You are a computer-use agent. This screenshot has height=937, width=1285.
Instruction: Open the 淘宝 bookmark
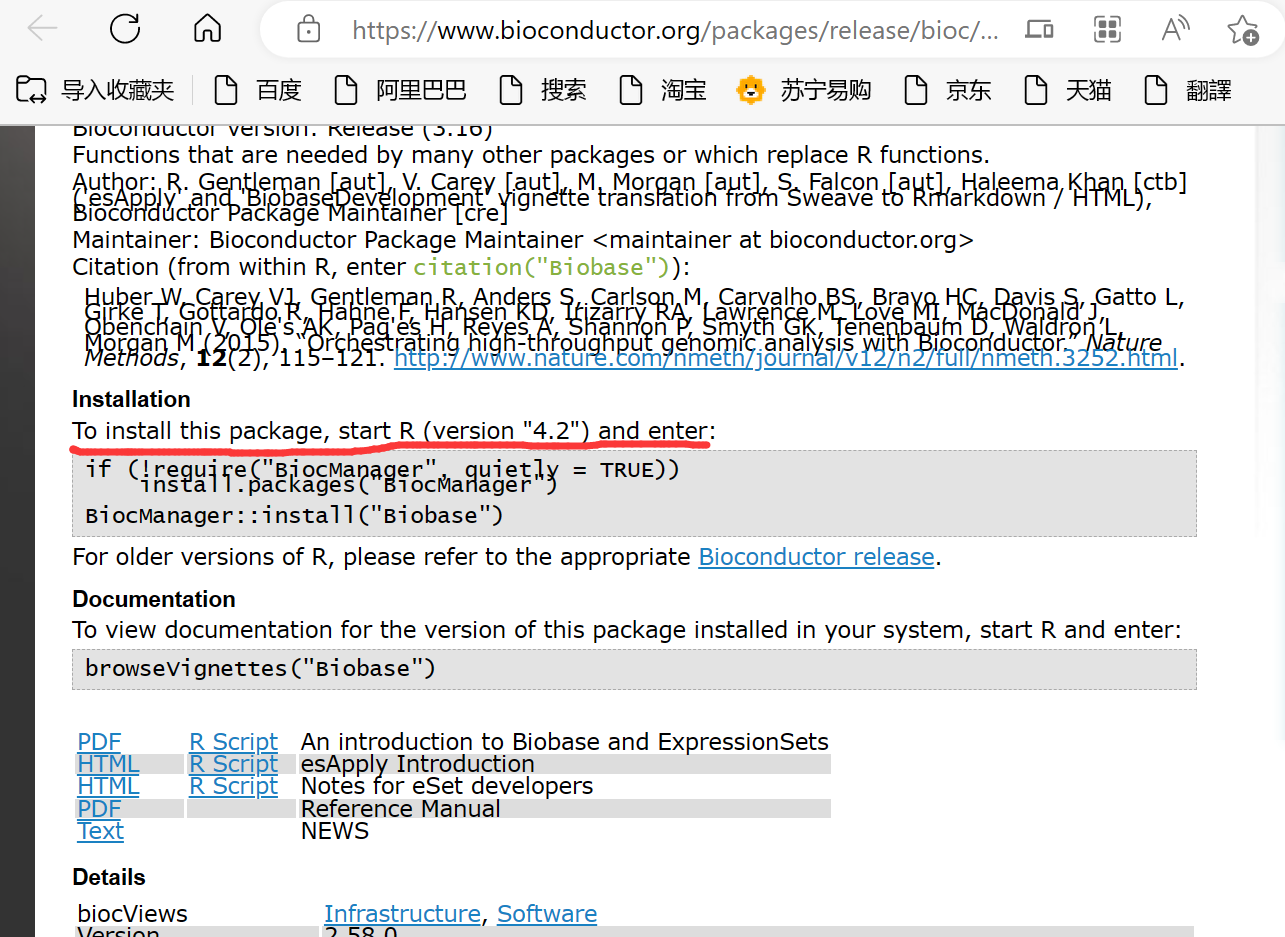click(663, 90)
